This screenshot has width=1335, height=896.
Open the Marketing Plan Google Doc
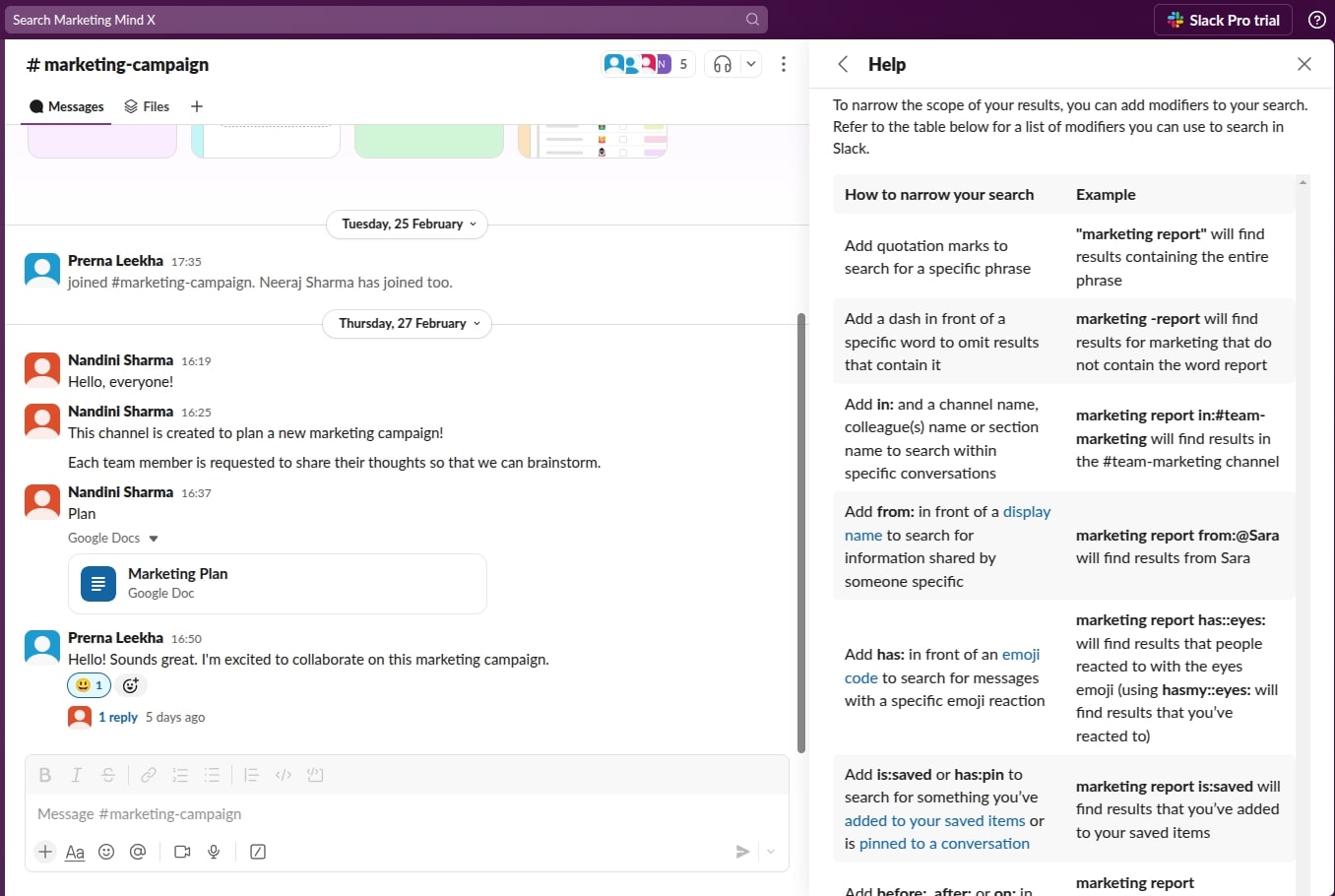click(178, 573)
